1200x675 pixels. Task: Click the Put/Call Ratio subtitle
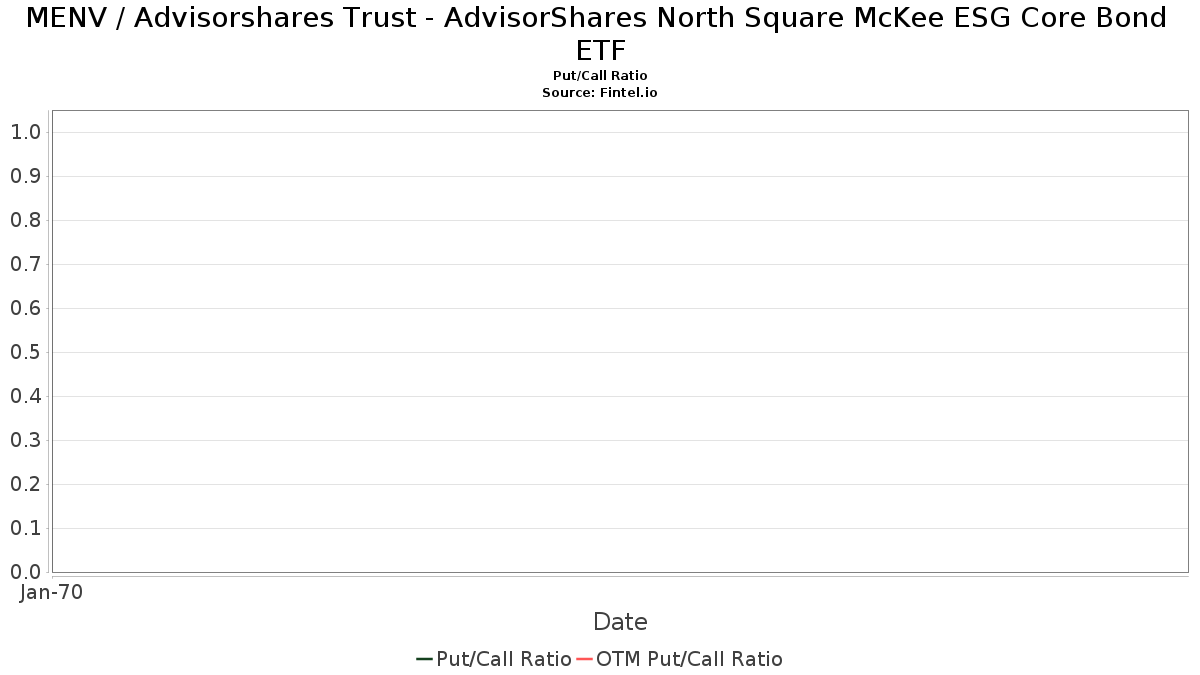tap(600, 76)
